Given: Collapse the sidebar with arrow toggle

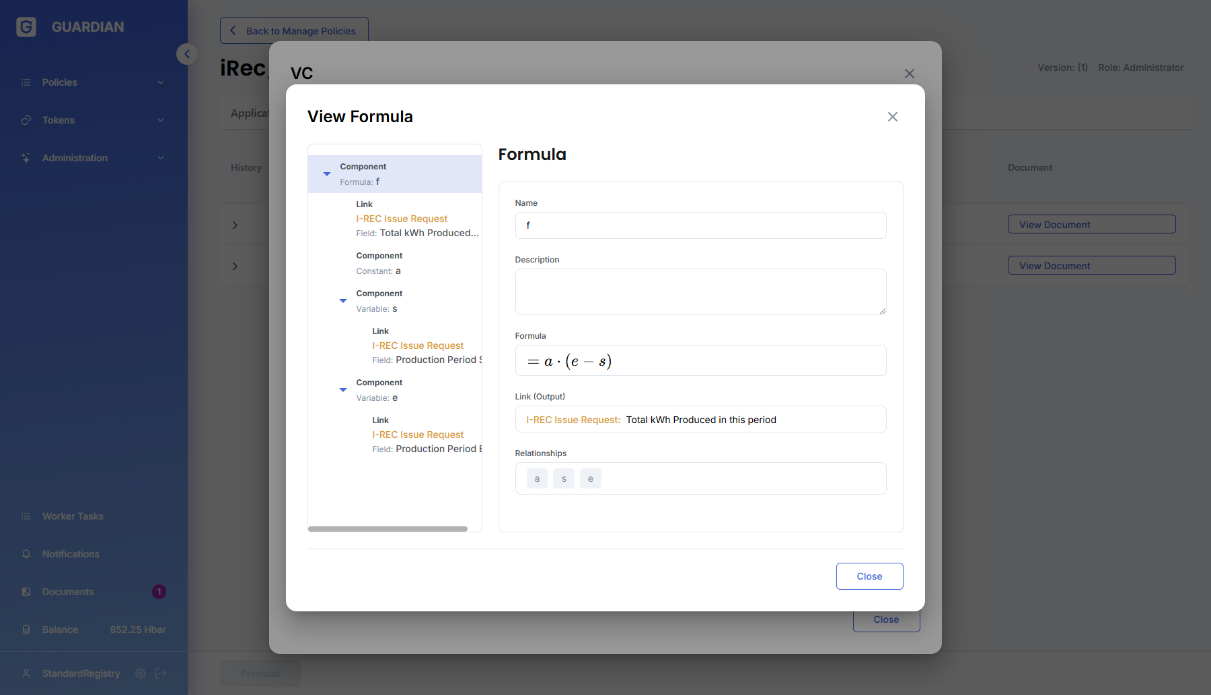Looking at the screenshot, I should [187, 54].
